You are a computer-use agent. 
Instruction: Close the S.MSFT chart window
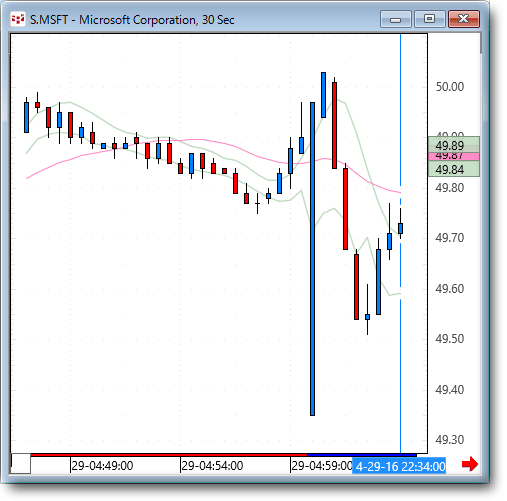[x=464, y=19]
